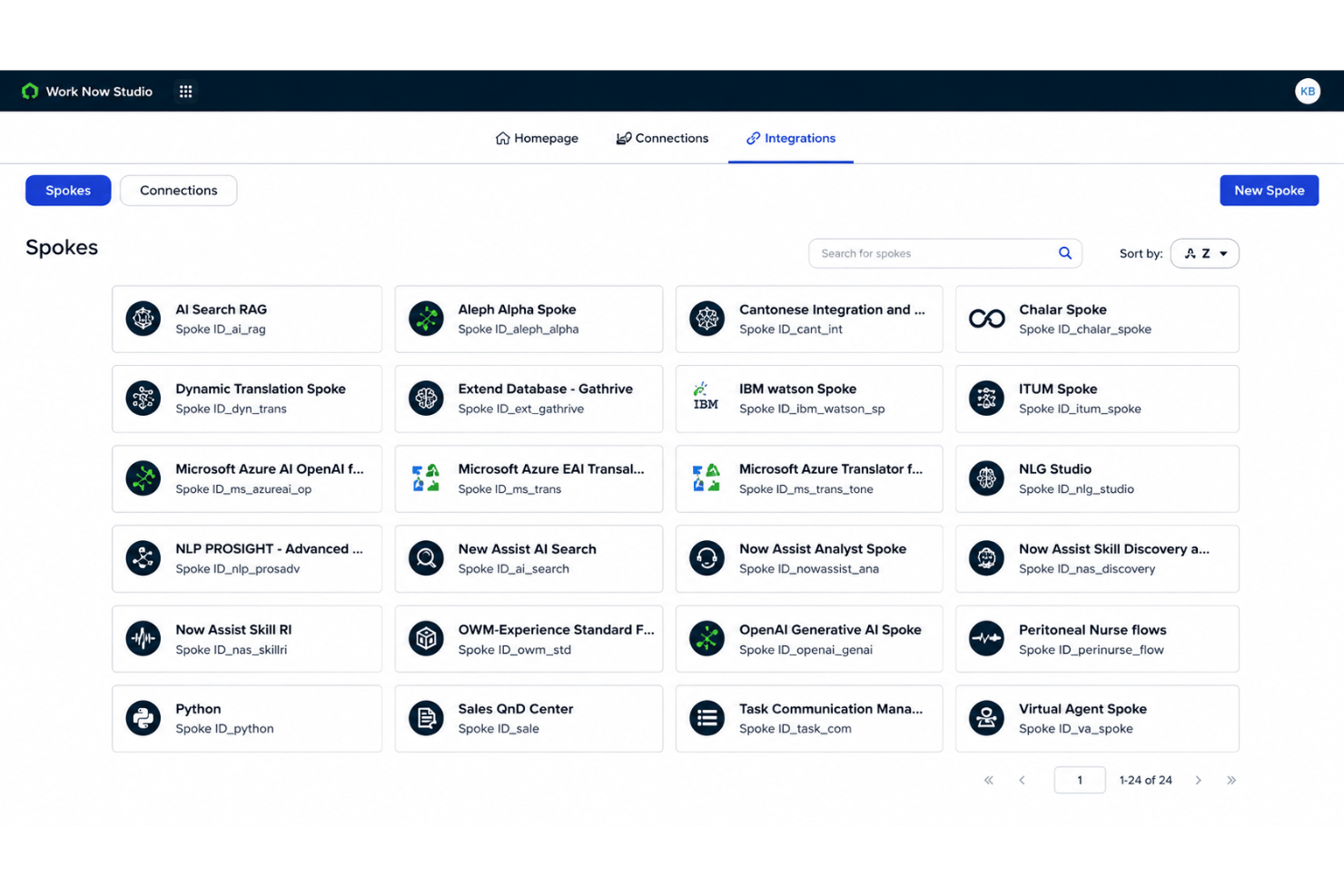Go to previous page of results
This screenshot has height=896, width=1344.
(x=1022, y=780)
